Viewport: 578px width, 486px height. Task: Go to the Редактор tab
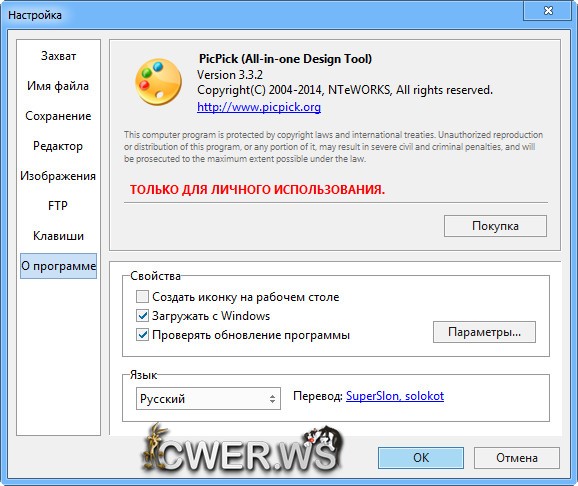58,146
